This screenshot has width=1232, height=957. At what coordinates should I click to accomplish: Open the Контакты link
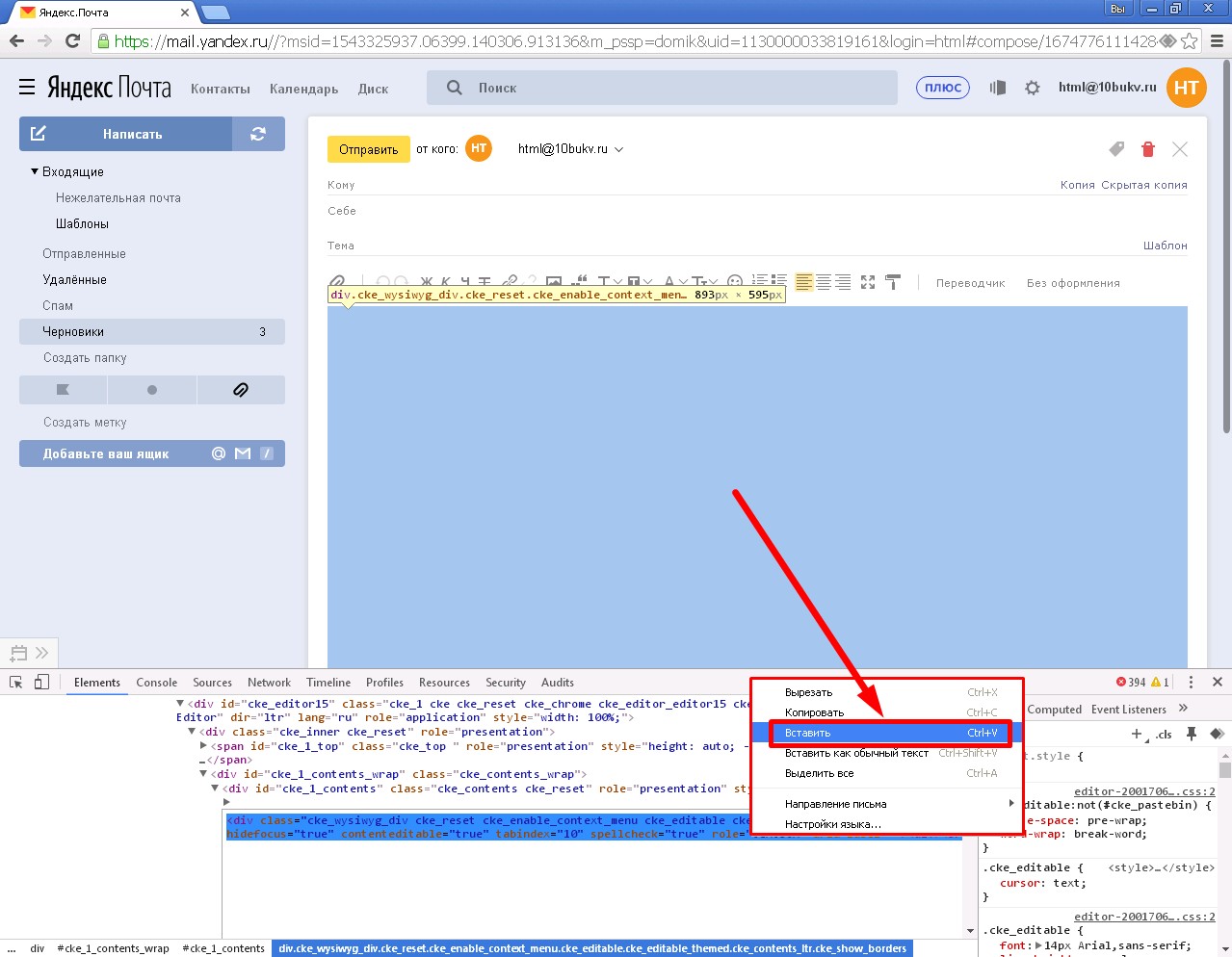click(x=221, y=89)
